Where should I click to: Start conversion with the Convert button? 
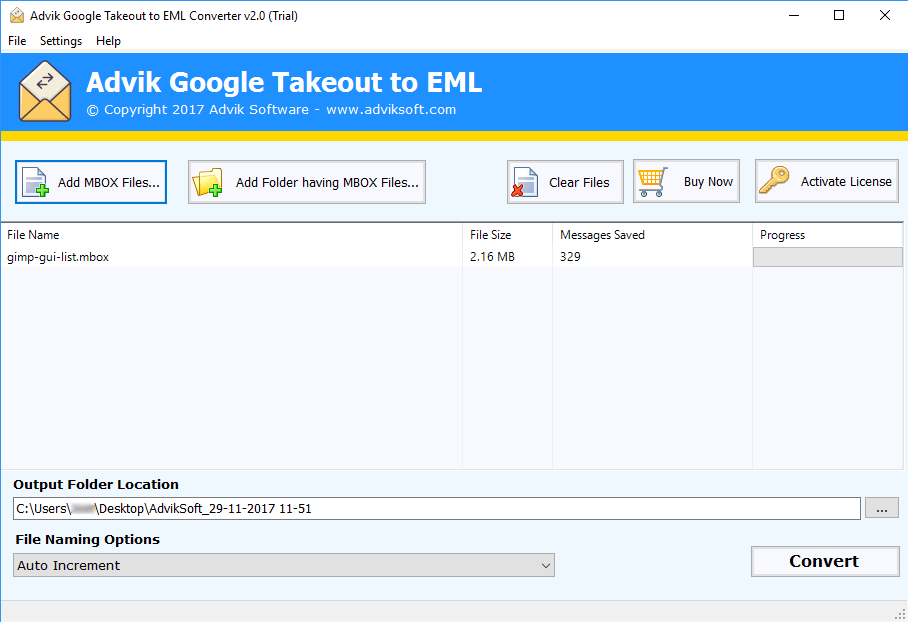point(825,561)
